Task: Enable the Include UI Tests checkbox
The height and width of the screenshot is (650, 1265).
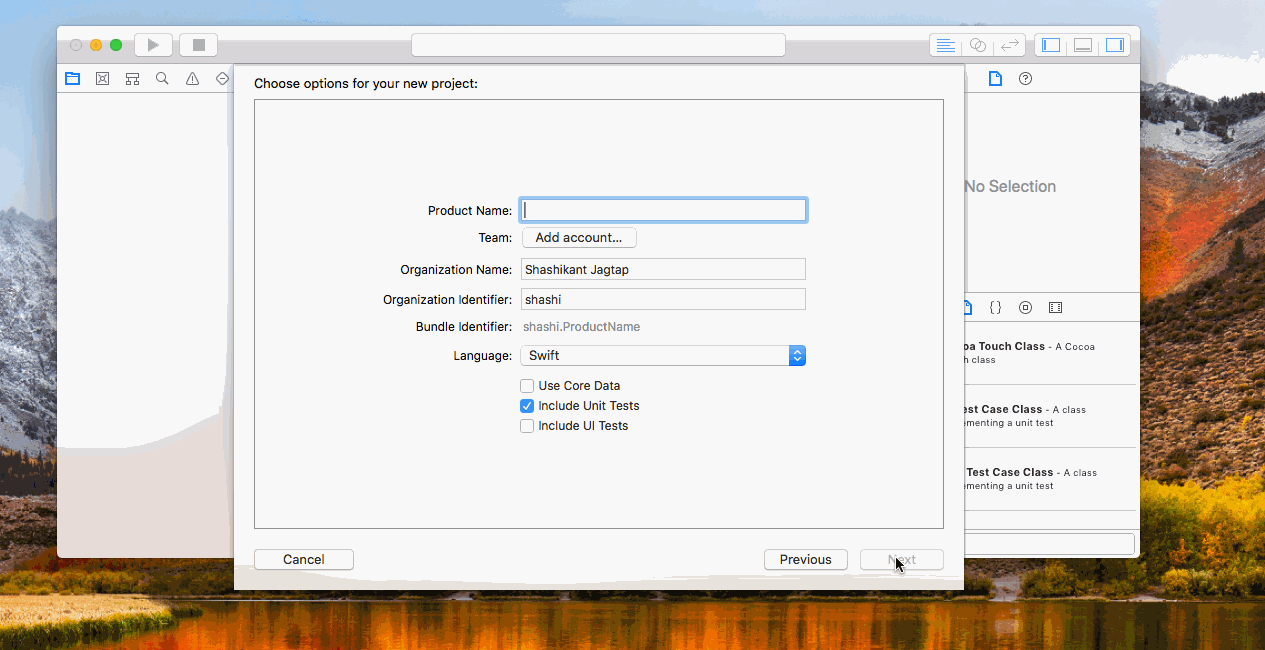Action: [527, 425]
